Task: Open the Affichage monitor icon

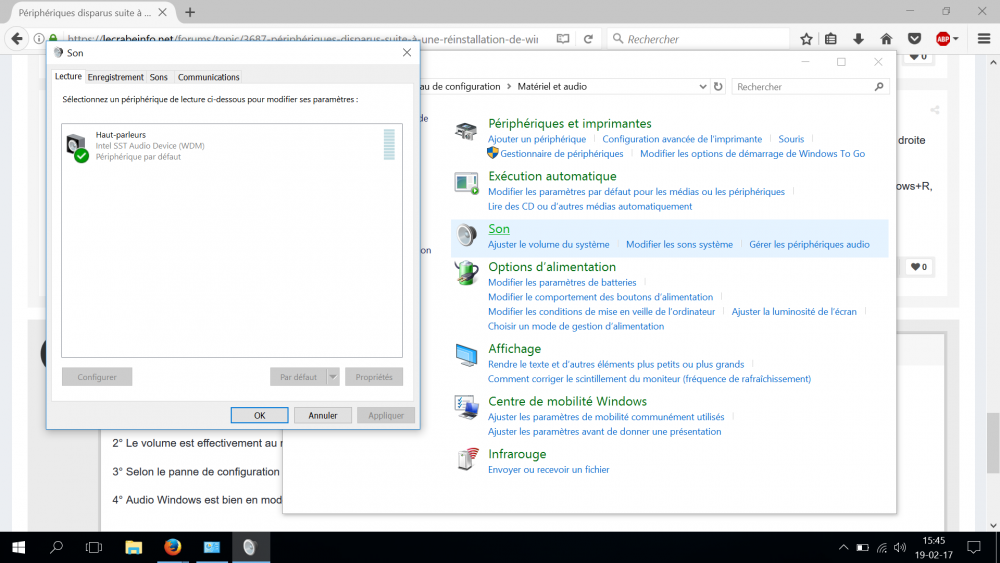Action: (466, 354)
